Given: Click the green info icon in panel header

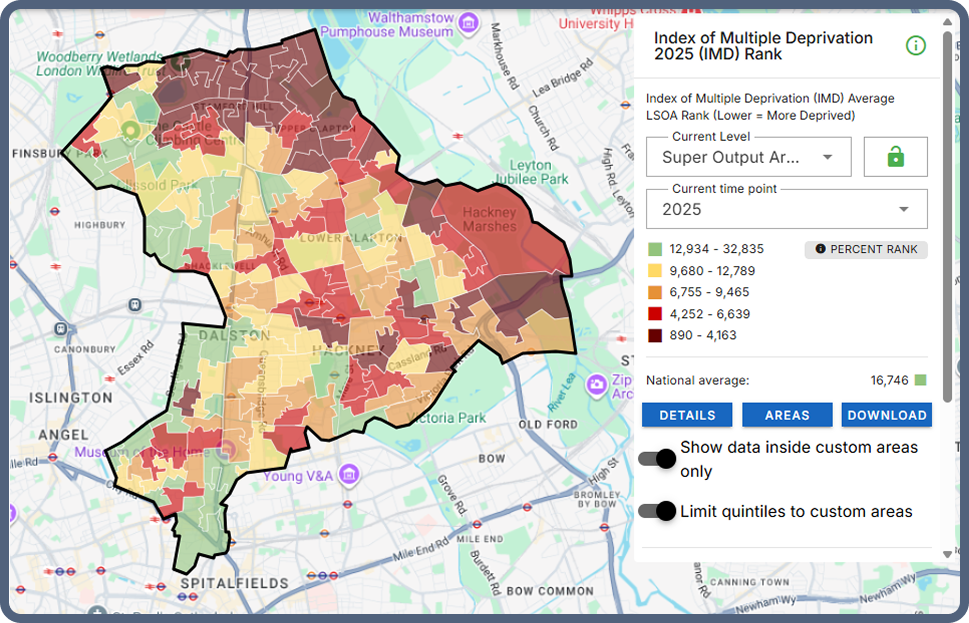Looking at the screenshot, I should pos(915,45).
